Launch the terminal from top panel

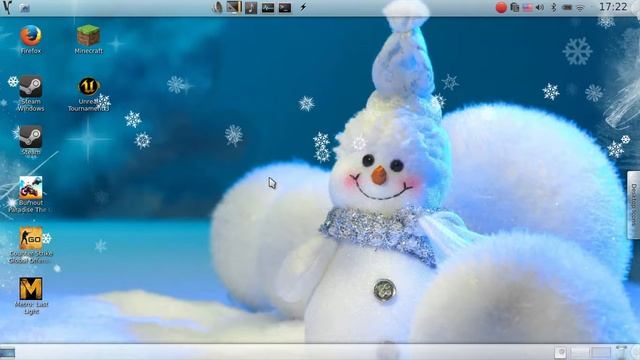click(x=284, y=7)
